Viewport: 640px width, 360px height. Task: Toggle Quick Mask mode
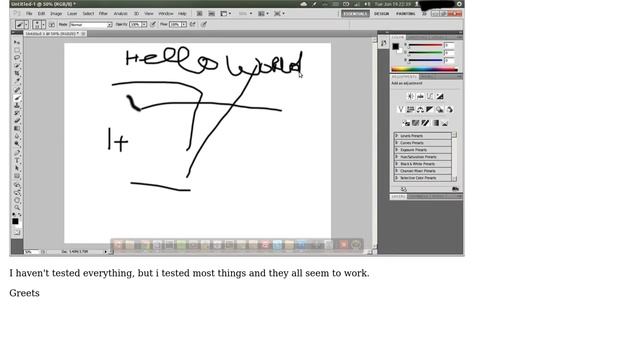tap(17, 232)
